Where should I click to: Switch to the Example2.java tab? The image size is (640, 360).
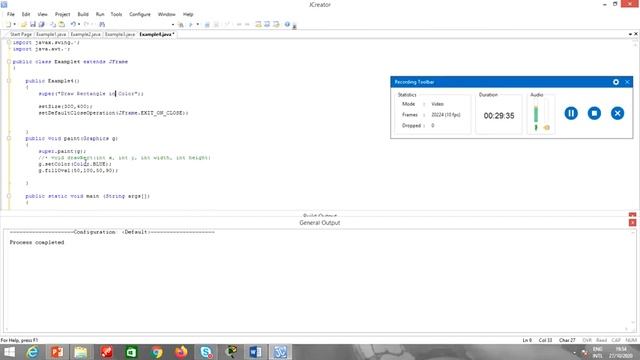(x=85, y=34)
